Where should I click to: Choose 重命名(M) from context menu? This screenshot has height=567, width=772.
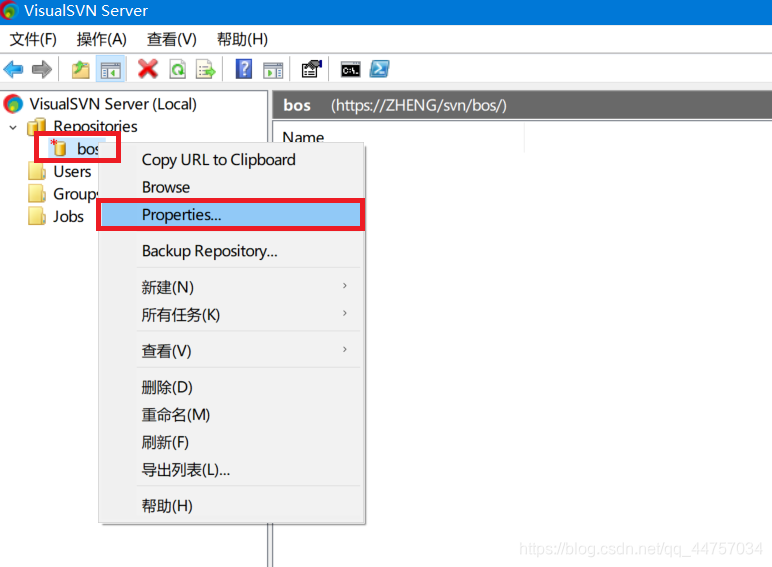[x=231, y=415]
